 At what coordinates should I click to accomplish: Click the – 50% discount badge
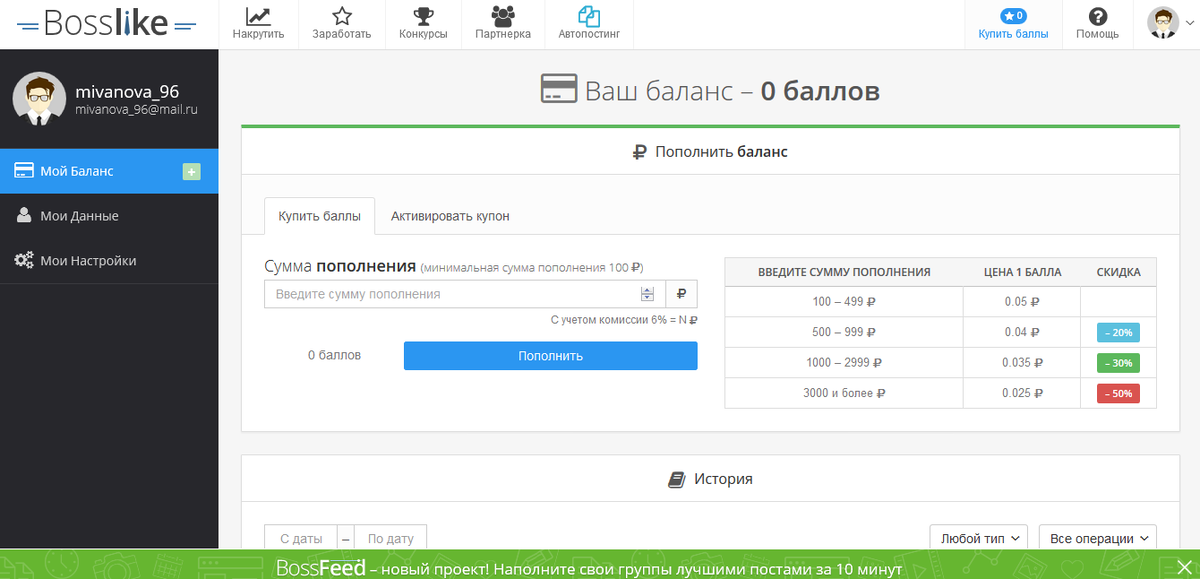1118,394
